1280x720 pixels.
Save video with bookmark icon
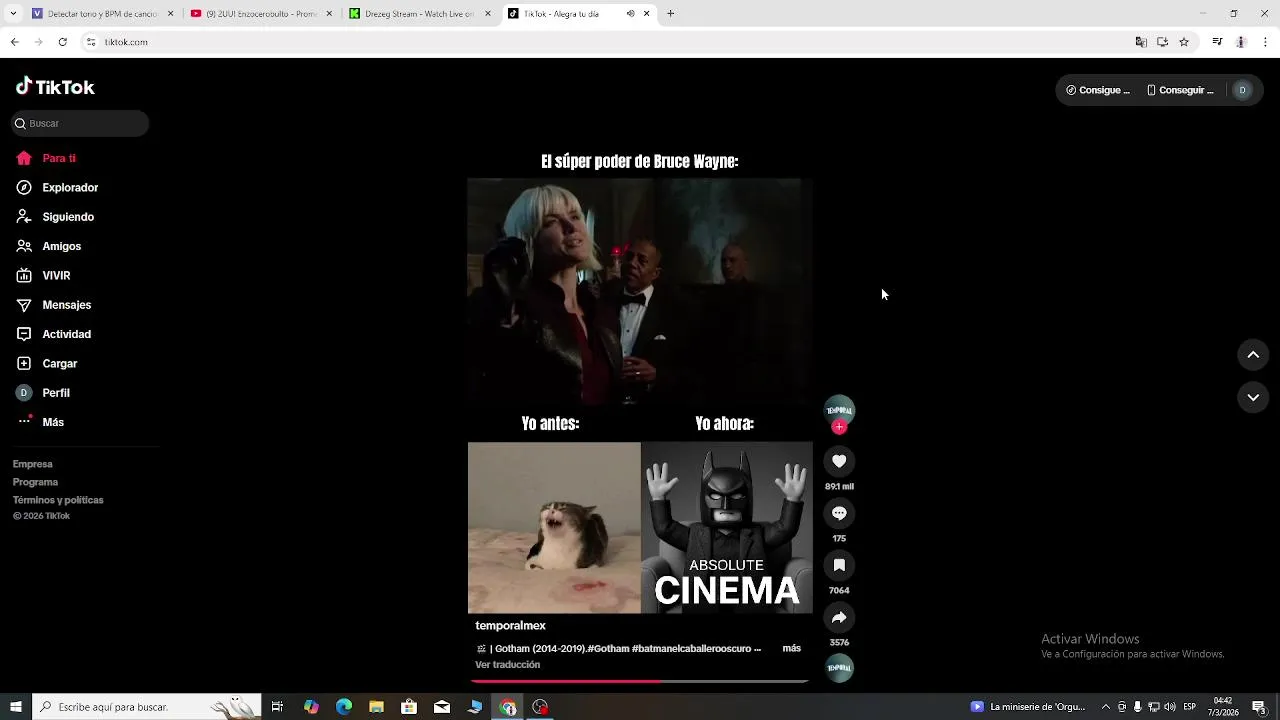pyautogui.click(x=839, y=565)
